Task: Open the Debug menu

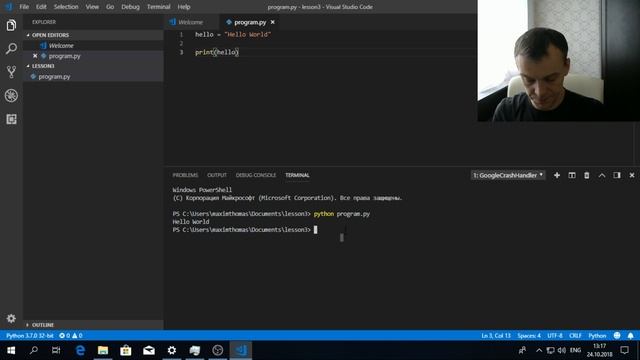Action: coord(130,7)
